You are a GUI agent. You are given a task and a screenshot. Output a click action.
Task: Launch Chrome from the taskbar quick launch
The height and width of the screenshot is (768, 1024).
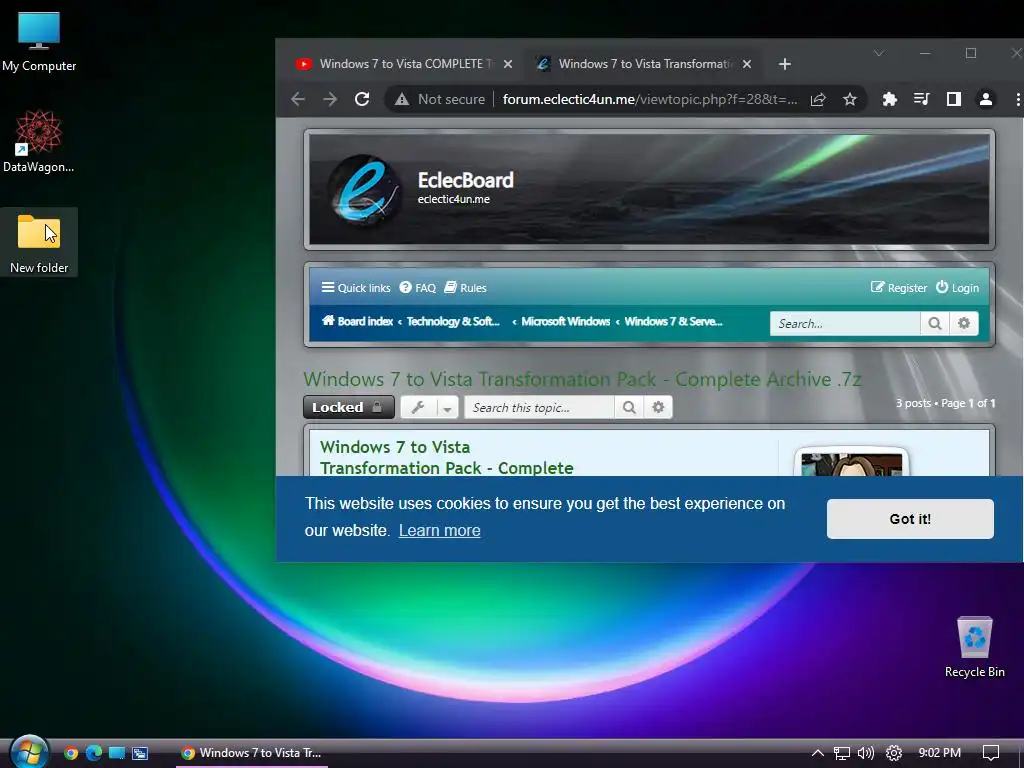click(71, 753)
